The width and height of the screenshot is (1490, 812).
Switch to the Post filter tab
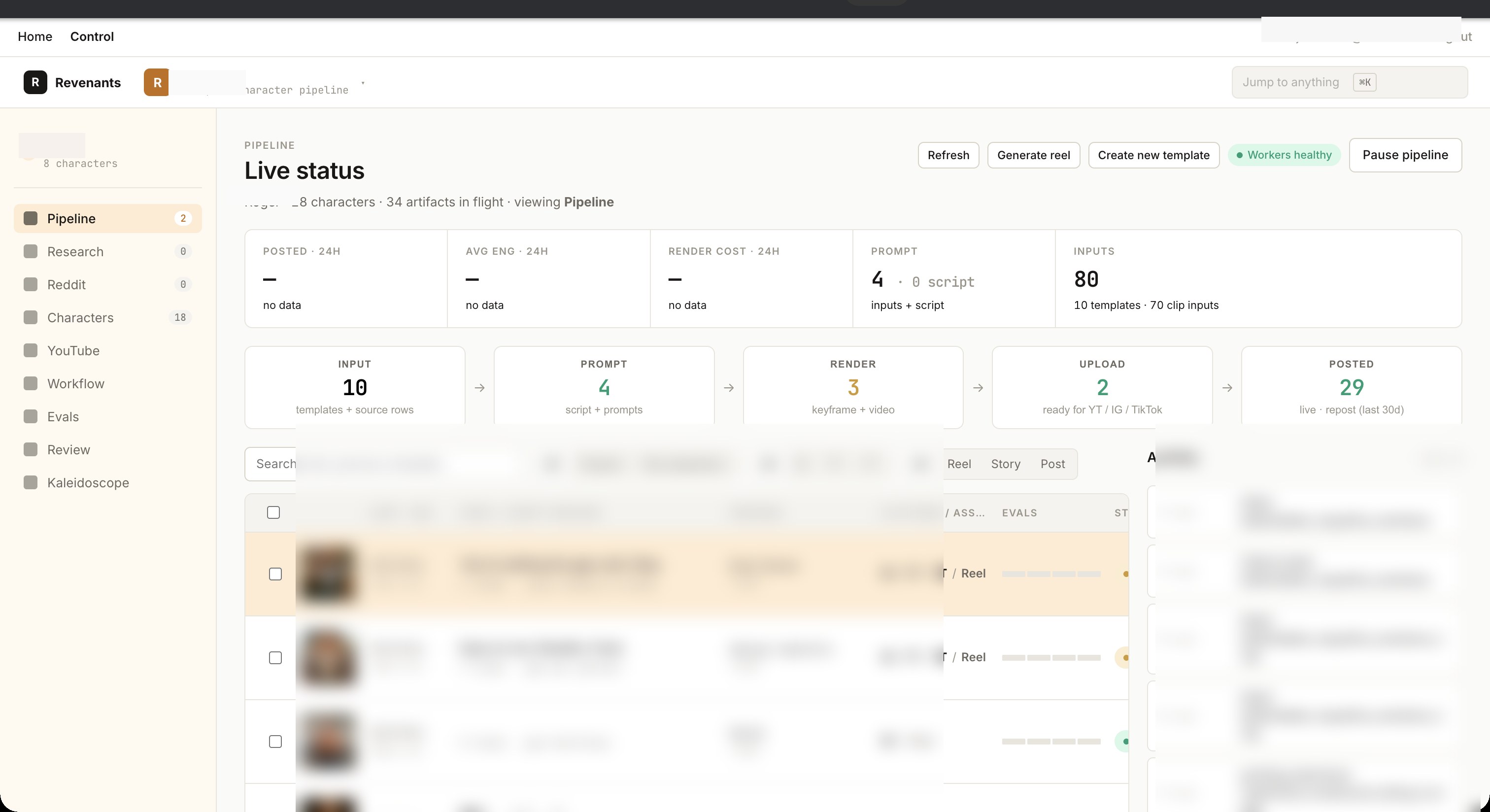[1052, 464]
